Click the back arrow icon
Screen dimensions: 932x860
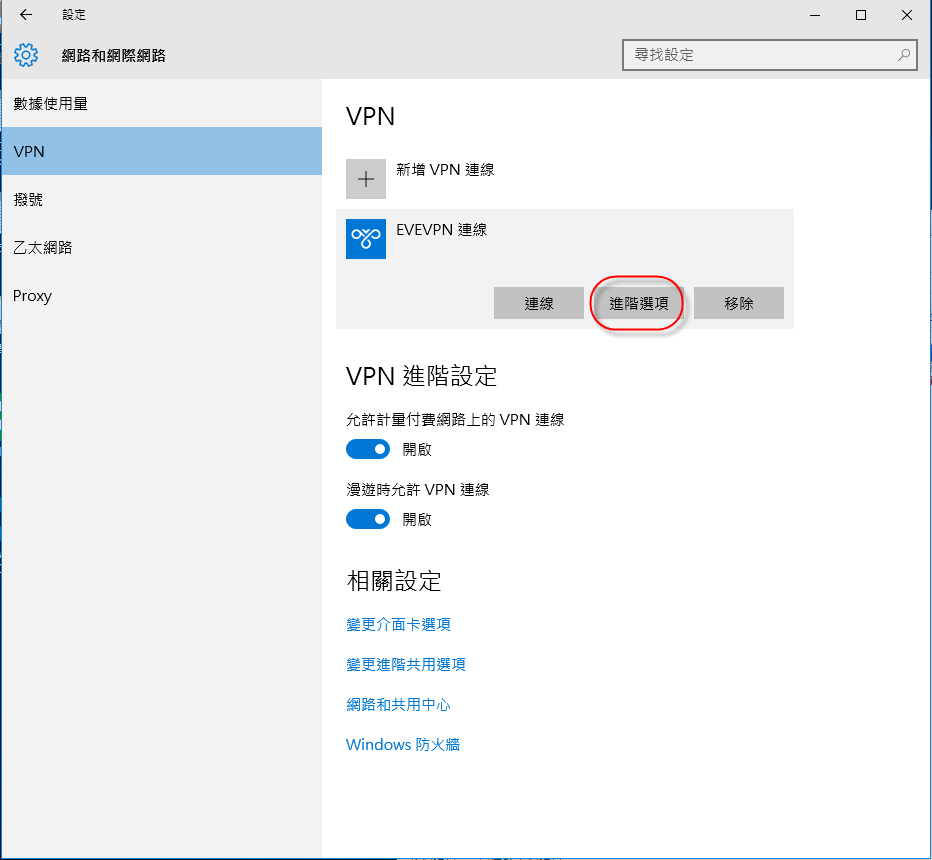(x=26, y=15)
